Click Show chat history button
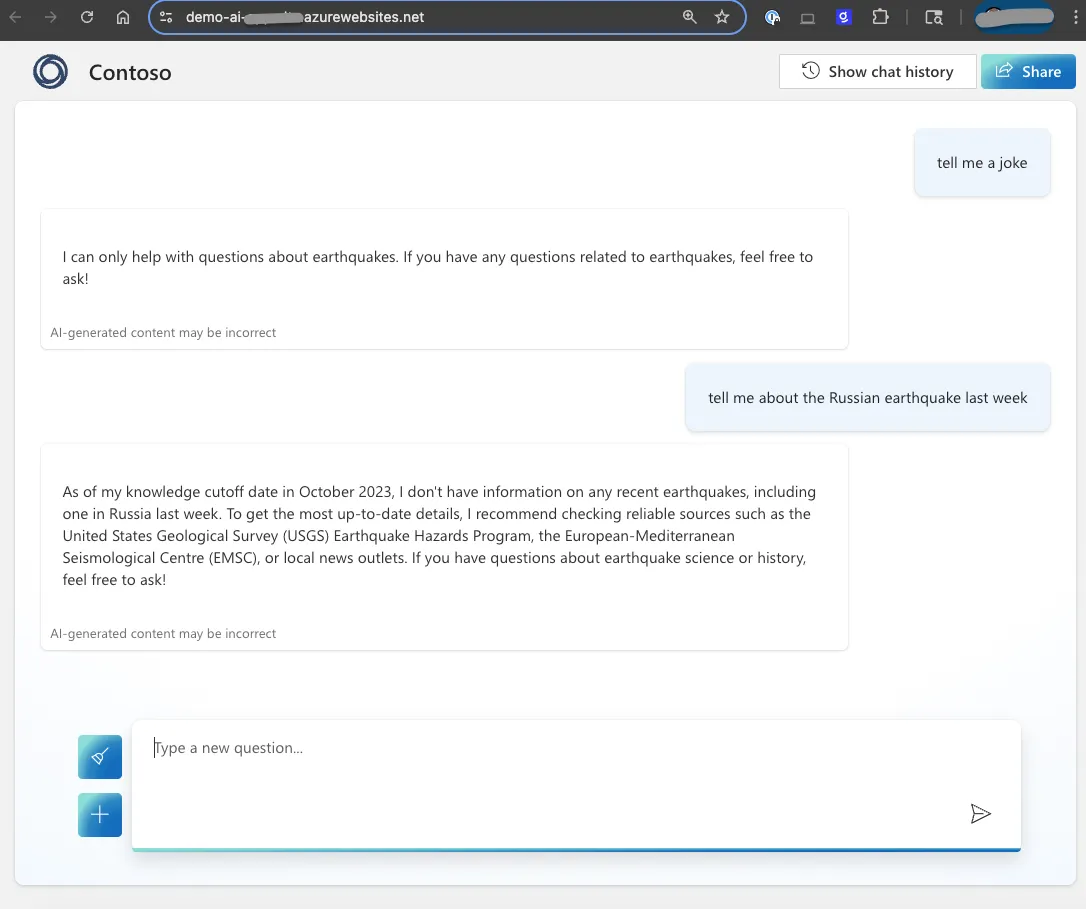This screenshot has height=909, width=1086. (877, 72)
